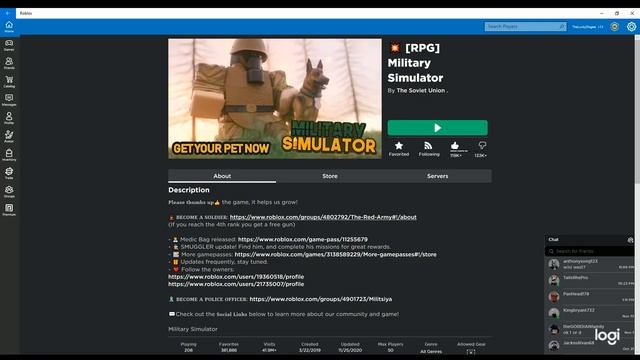Image resolution: width=640 pixels, height=360 pixels.
Task: Open chat with Kingbryant732
Action: [590, 313]
